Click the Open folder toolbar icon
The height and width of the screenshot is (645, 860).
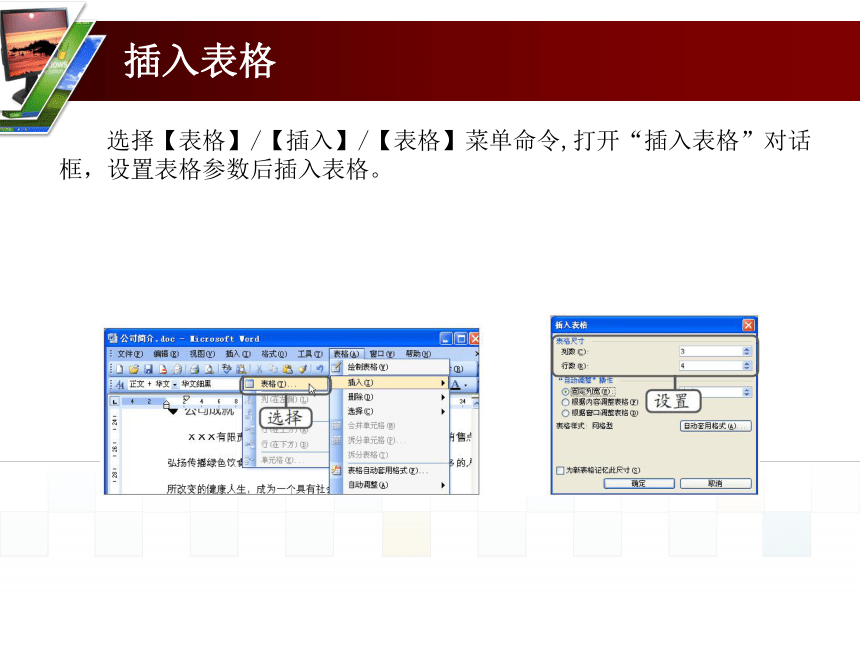pos(134,369)
